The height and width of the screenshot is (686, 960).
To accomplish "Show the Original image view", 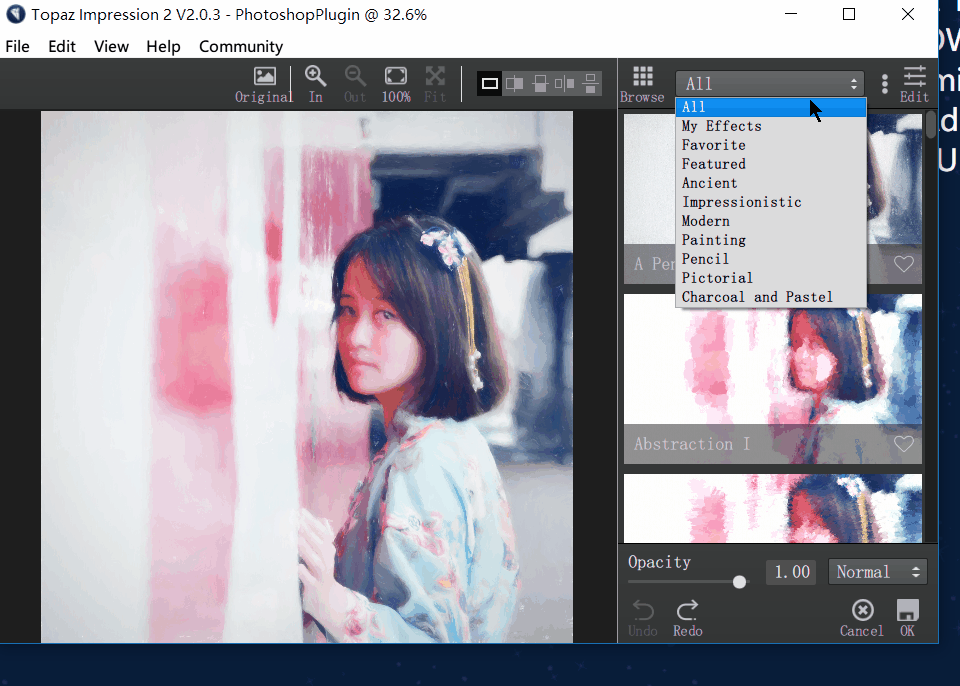I will tap(264, 84).
